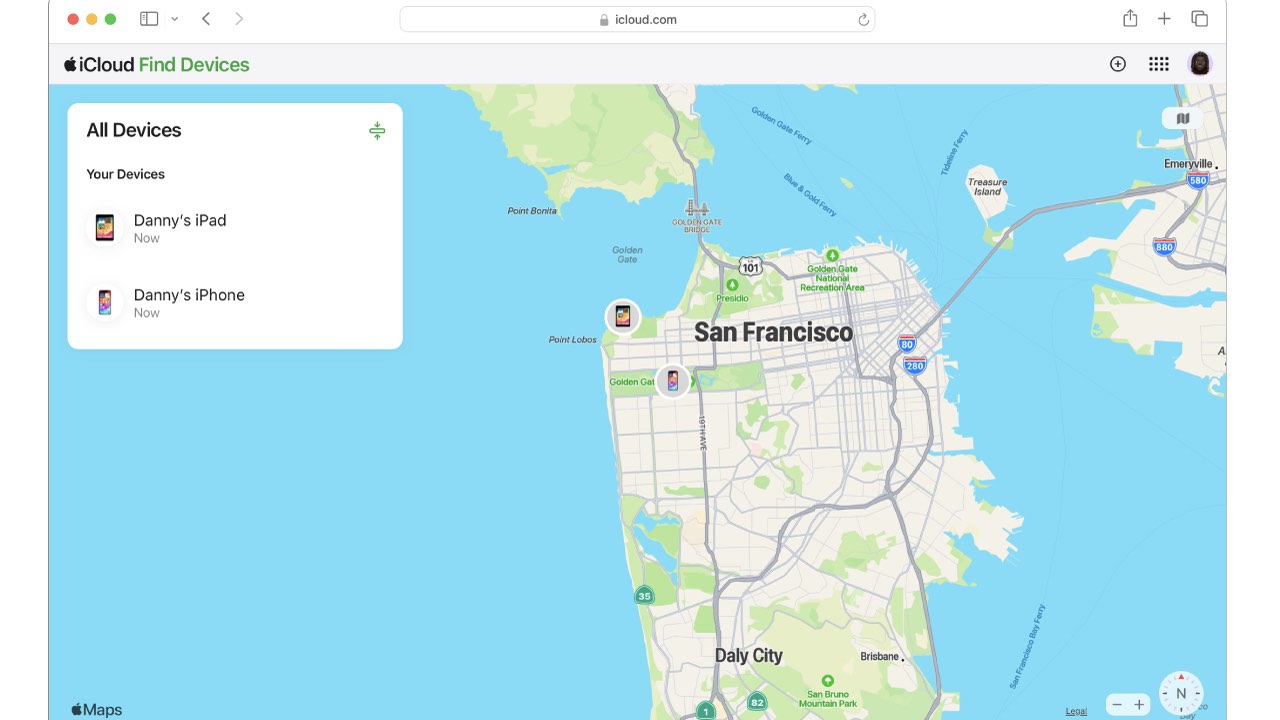The image size is (1280, 720).
Task: Click the Interstate 280 shield
Action: 915,366
